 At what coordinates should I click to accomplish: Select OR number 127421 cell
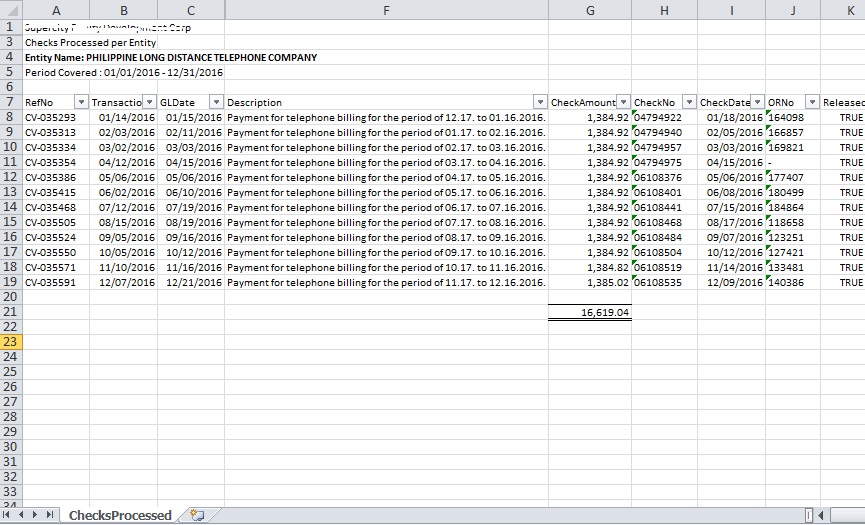point(793,252)
